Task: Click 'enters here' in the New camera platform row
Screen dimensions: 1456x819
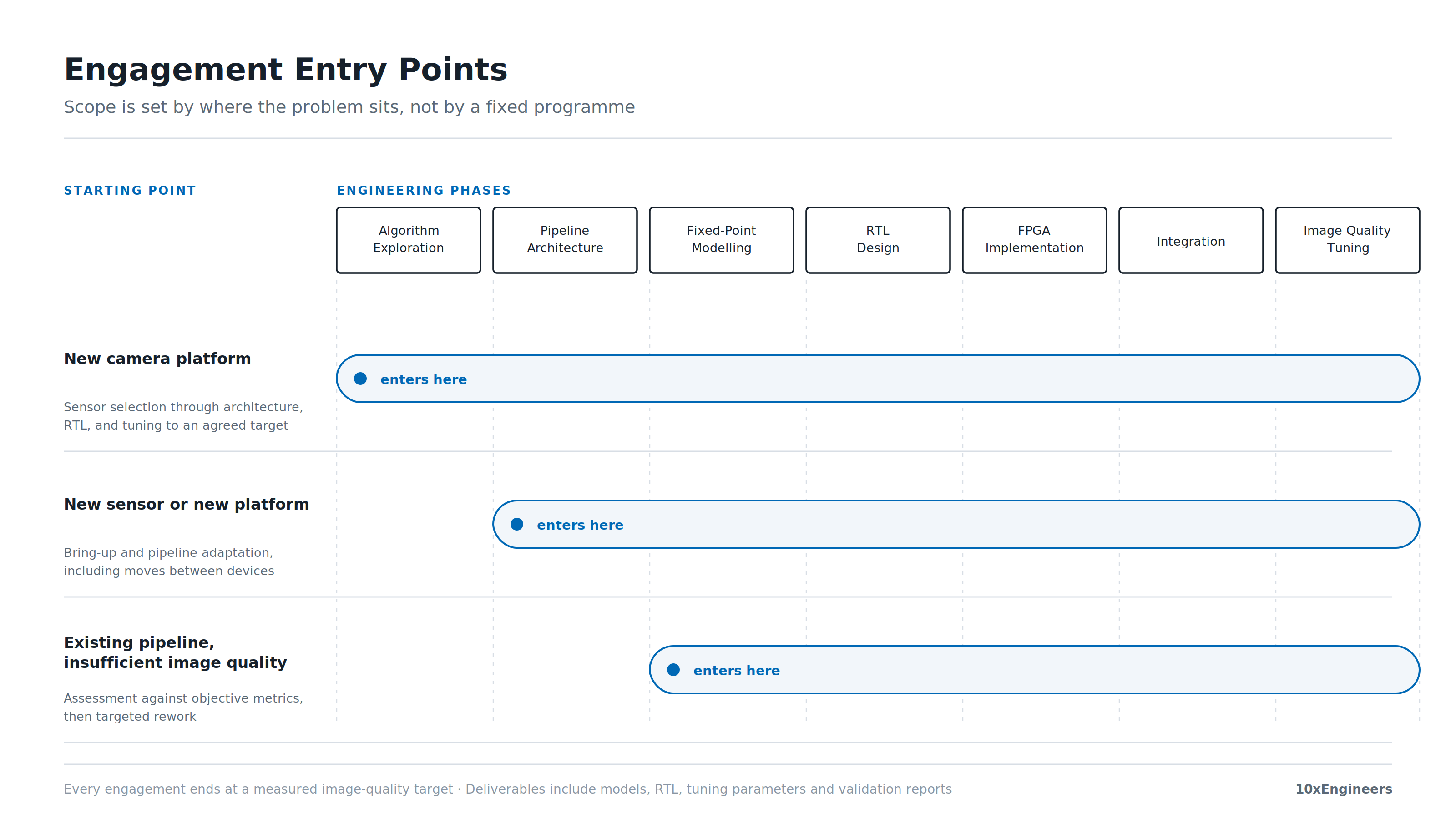Action: point(423,379)
